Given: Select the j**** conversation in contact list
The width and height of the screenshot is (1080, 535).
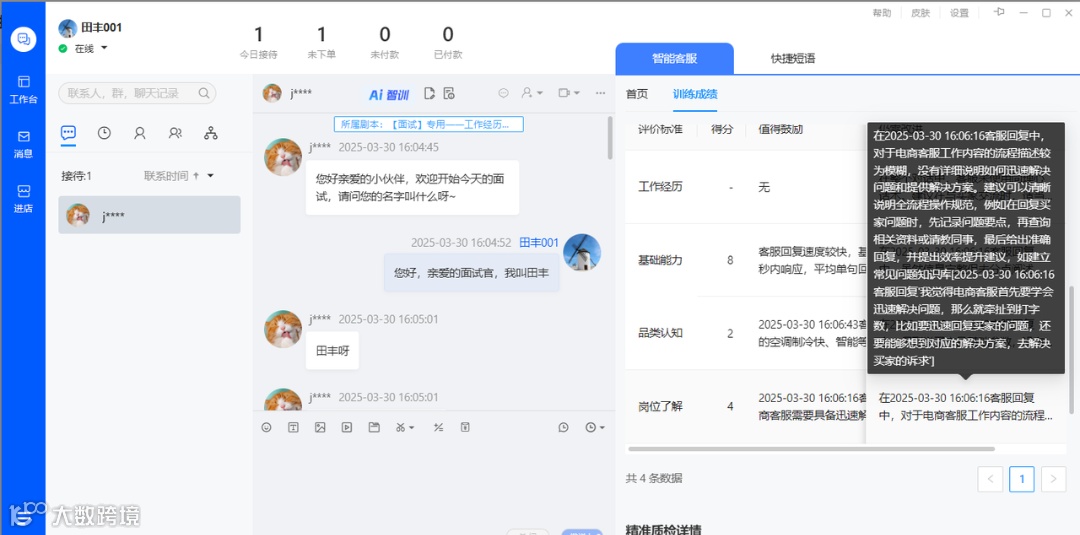Looking at the screenshot, I should point(149,215).
